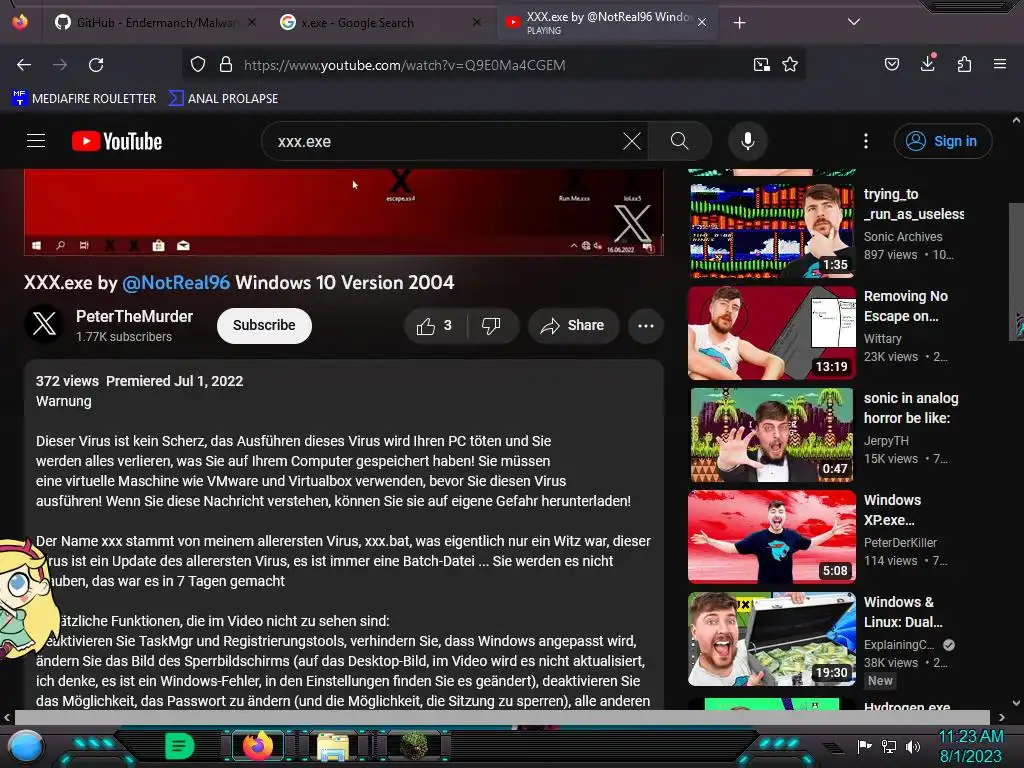Switch to x.exe Google Search tab

[x=381, y=22]
